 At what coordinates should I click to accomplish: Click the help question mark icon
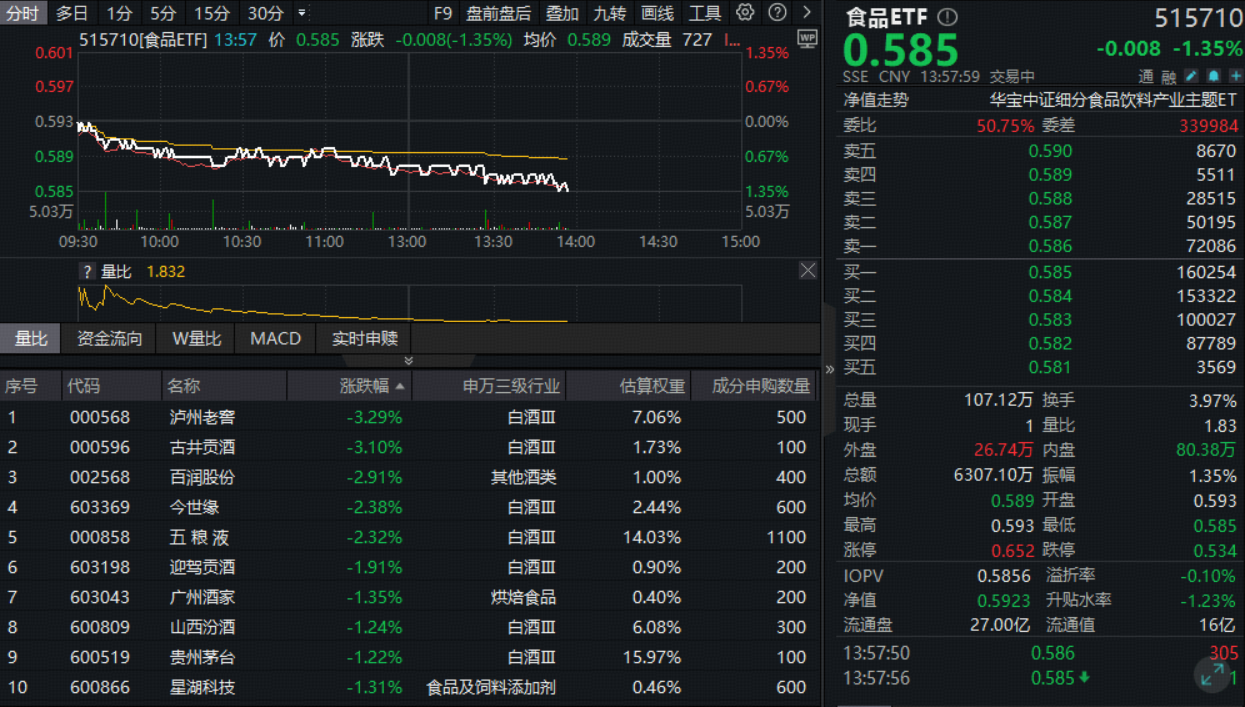click(x=778, y=13)
